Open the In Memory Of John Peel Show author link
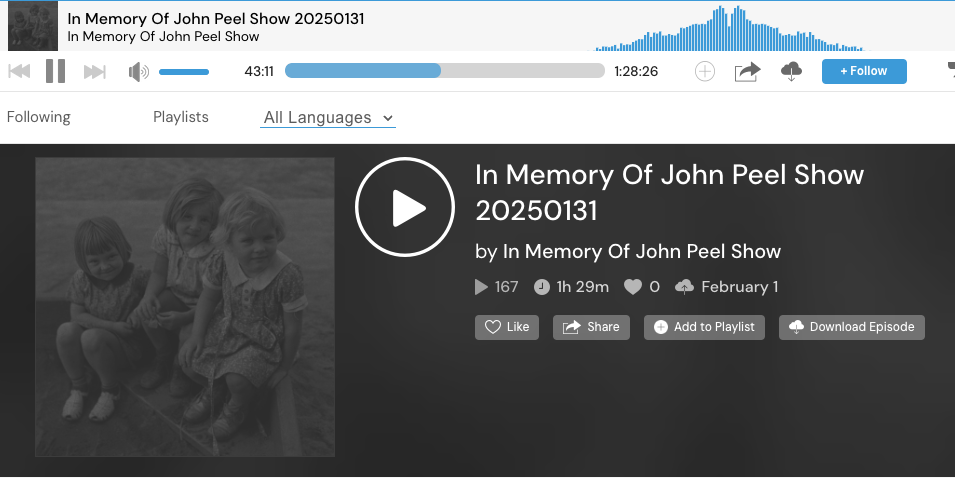The height and width of the screenshot is (478, 955). coord(642,251)
